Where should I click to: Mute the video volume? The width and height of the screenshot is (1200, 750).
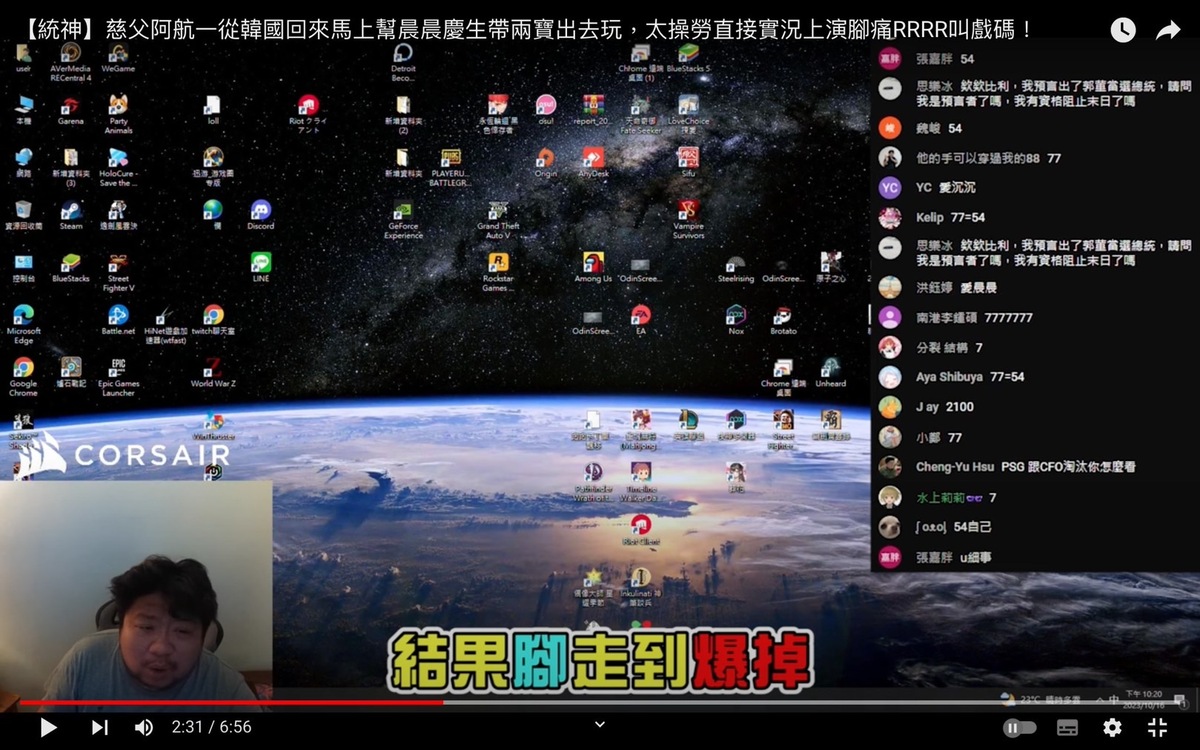point(145,727)
